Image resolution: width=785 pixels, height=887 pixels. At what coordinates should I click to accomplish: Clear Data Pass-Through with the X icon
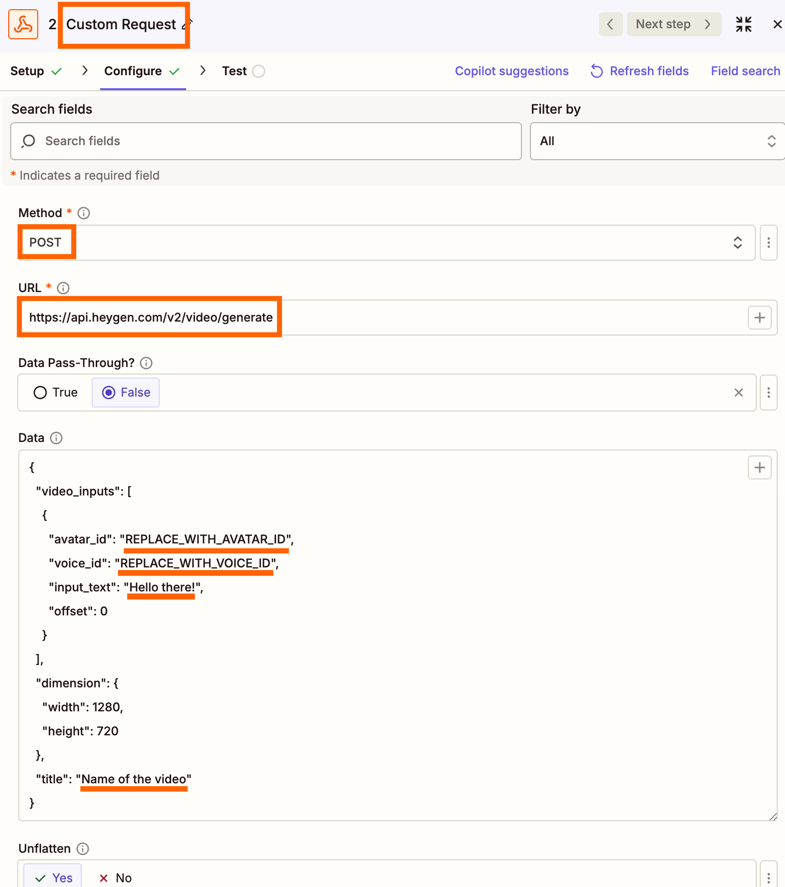click(738, 393)
